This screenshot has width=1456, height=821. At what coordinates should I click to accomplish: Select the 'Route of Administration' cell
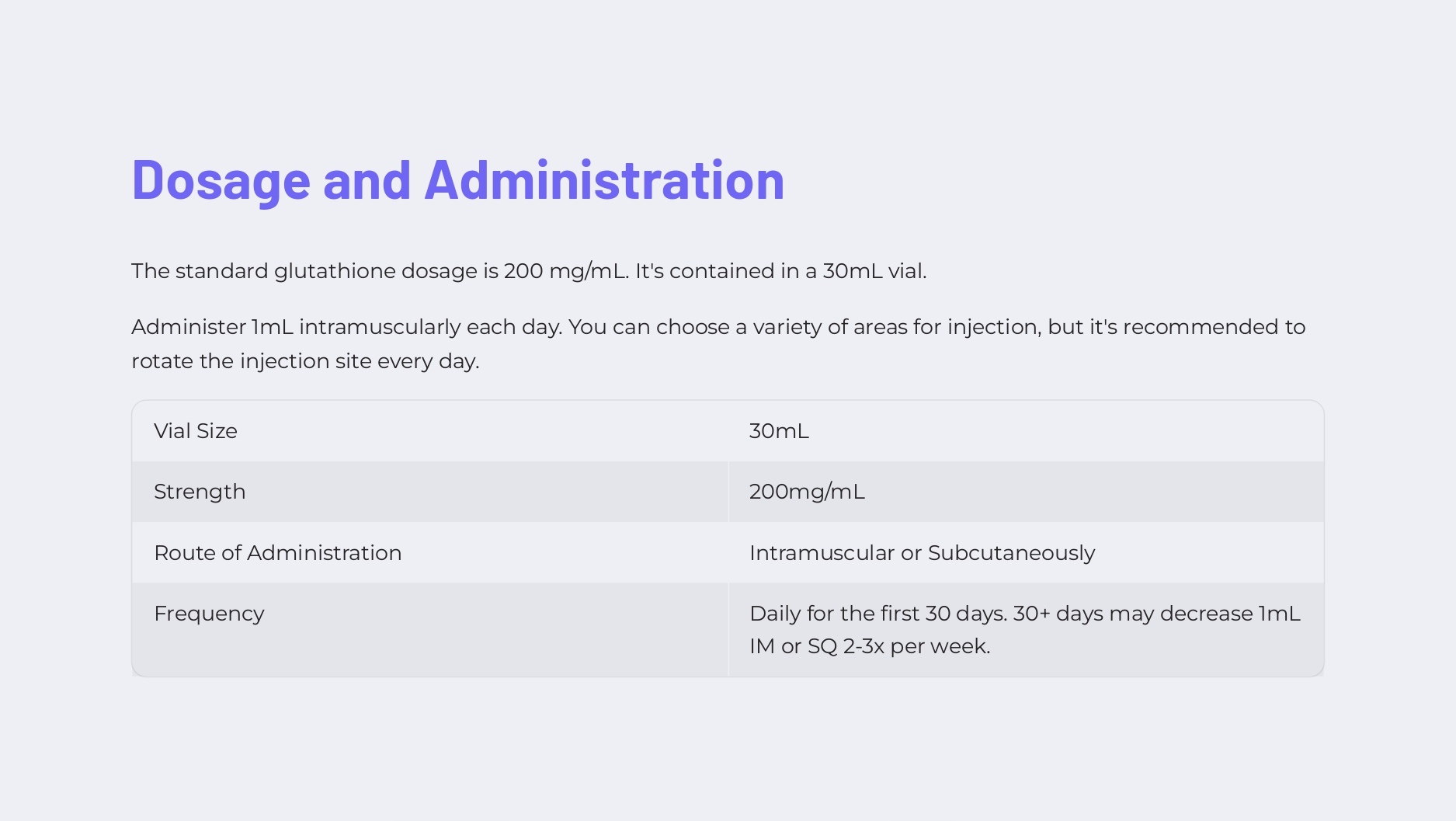[277, 553]
